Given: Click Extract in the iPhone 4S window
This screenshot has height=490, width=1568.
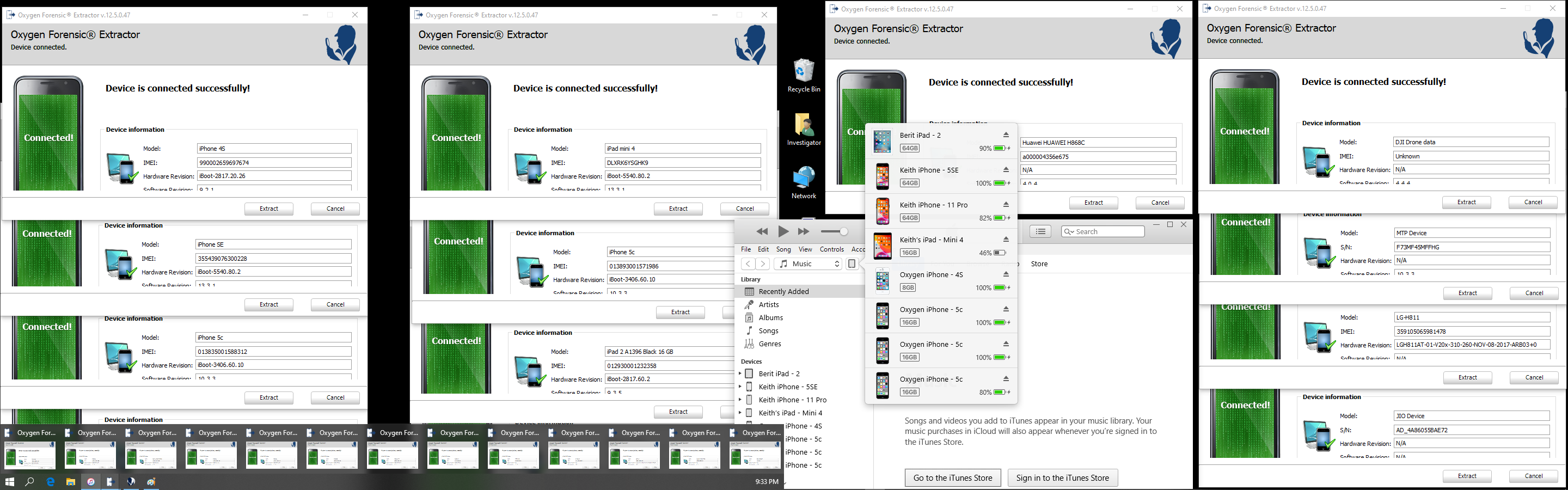Looking at the screenshot, I should point(269,209).
